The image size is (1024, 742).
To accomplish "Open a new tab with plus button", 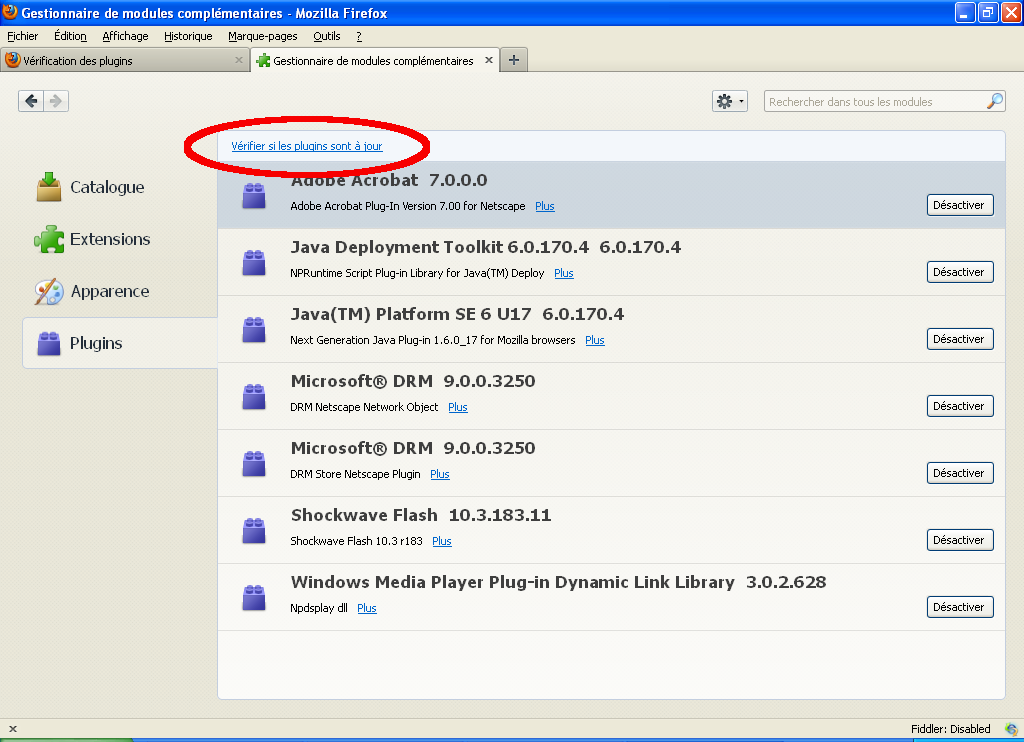I will coord(514,60).
